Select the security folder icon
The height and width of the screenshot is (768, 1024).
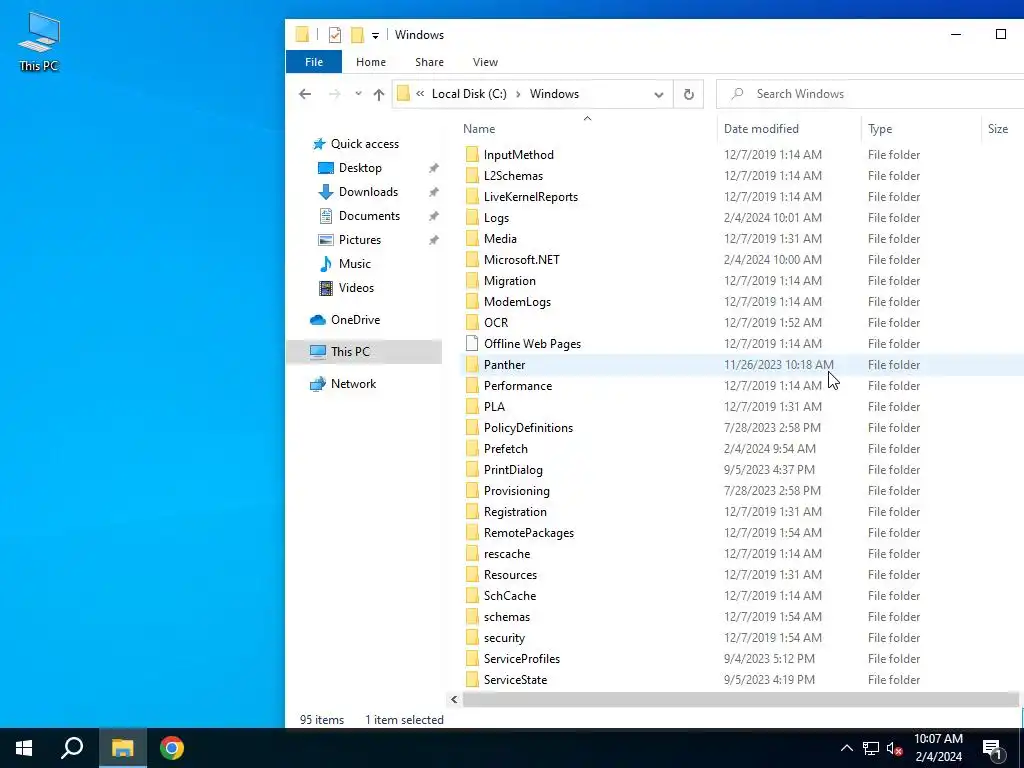pyautogui.click(x=472, y=637)
